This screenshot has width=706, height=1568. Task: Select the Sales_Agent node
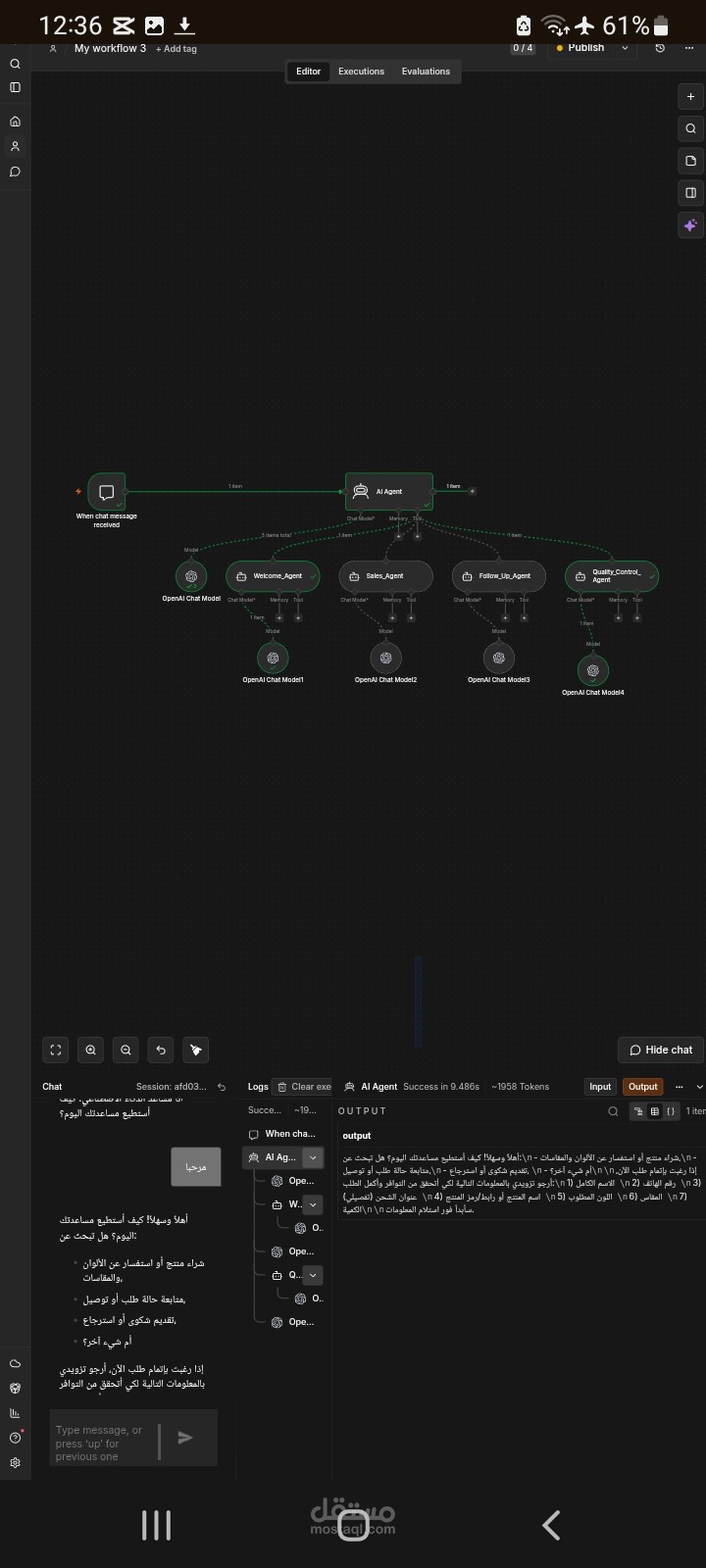[385, 576]
